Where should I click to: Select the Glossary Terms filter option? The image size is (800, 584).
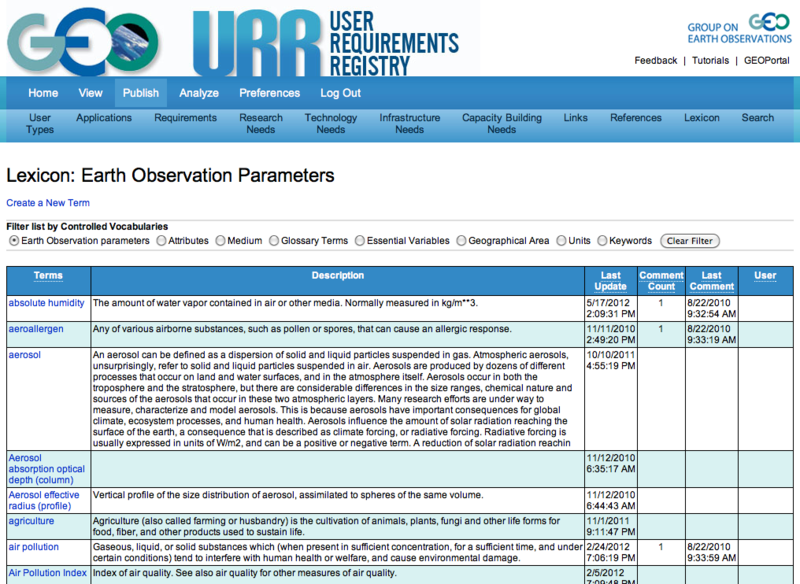tap(275, 241)
